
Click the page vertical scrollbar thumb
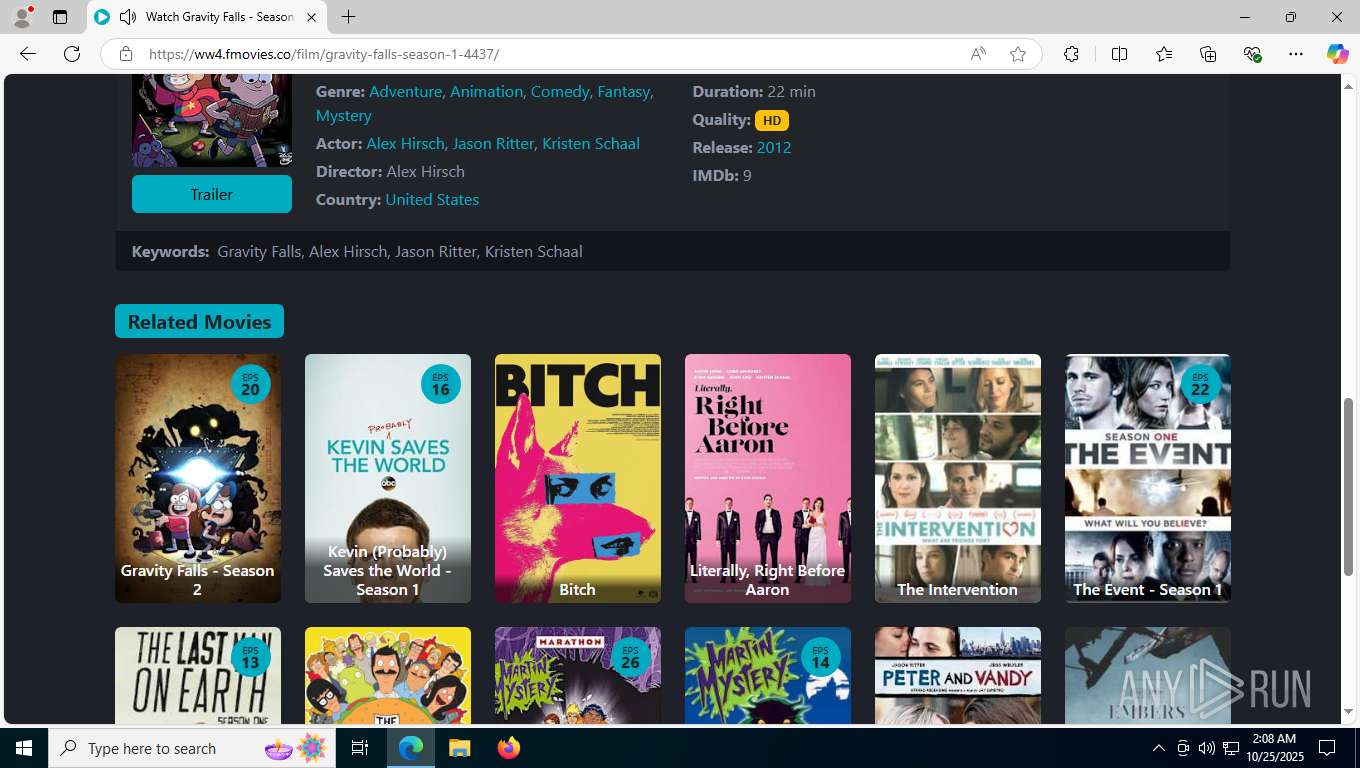click(x=1349, y=485)
